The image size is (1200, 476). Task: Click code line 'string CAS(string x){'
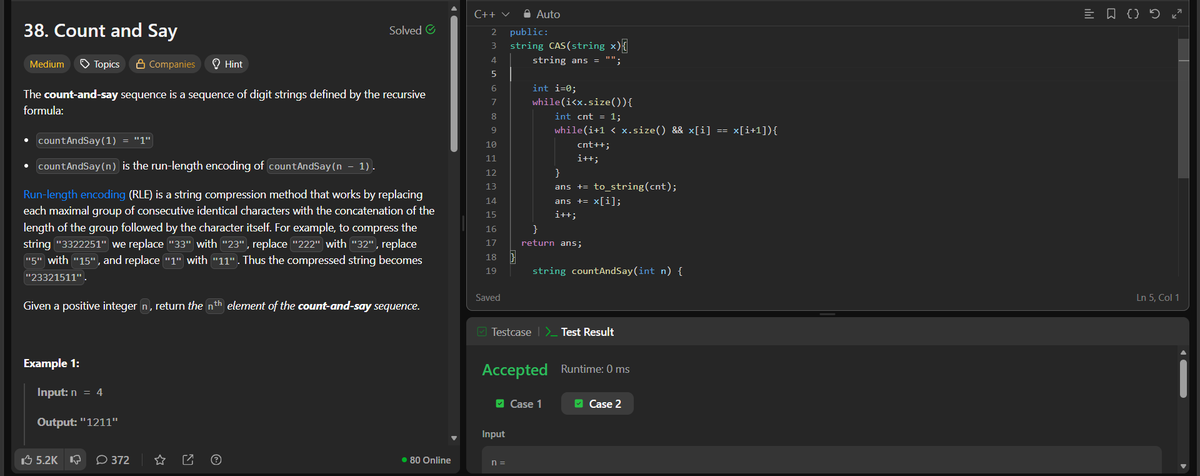pyautogui.click(x=568, y=46)
